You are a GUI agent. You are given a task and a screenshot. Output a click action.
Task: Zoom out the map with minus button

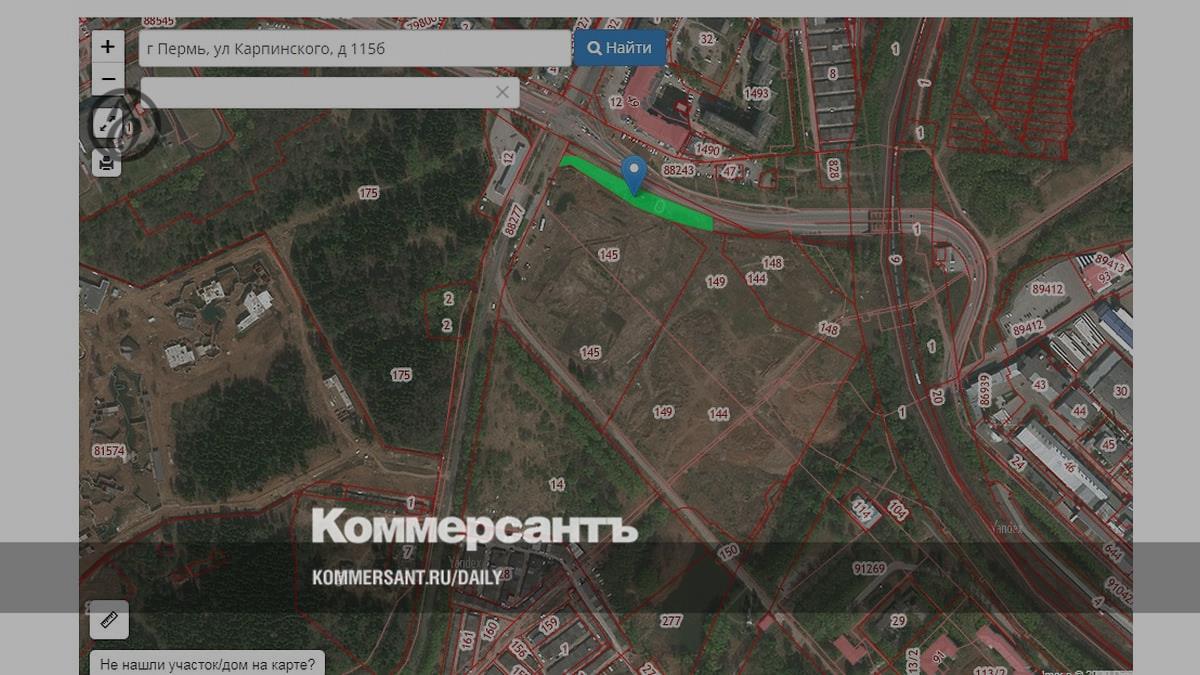click(108, 79)
